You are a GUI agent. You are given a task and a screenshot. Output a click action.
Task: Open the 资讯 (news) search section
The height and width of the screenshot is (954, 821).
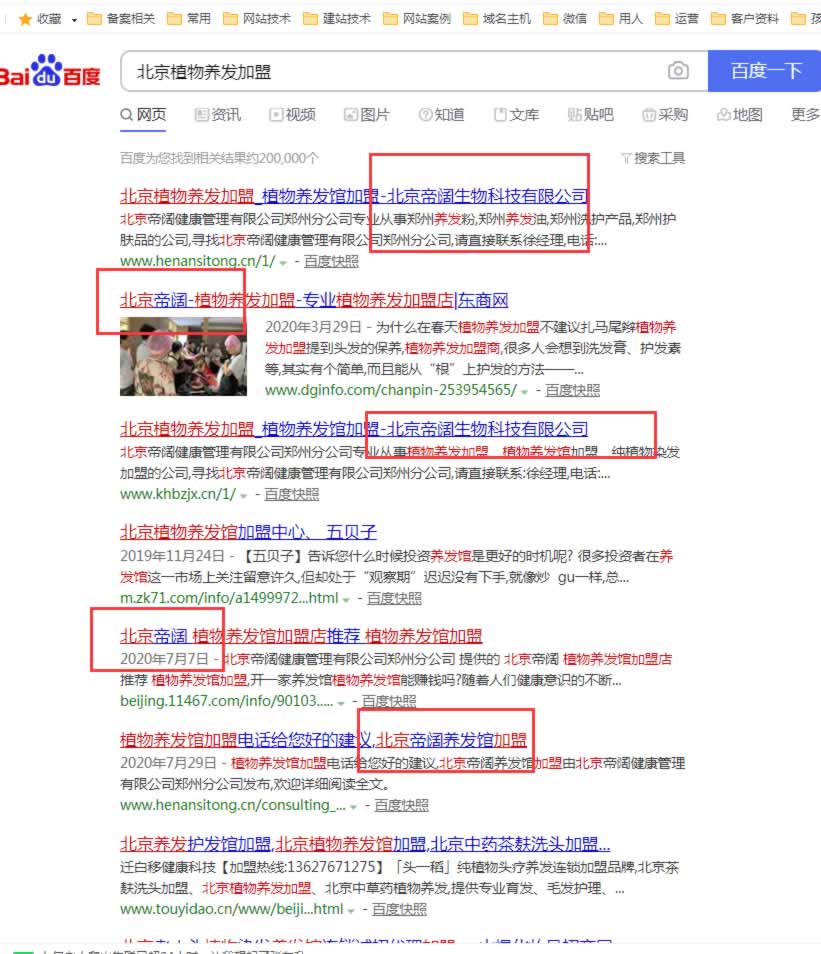click(226, 114)
